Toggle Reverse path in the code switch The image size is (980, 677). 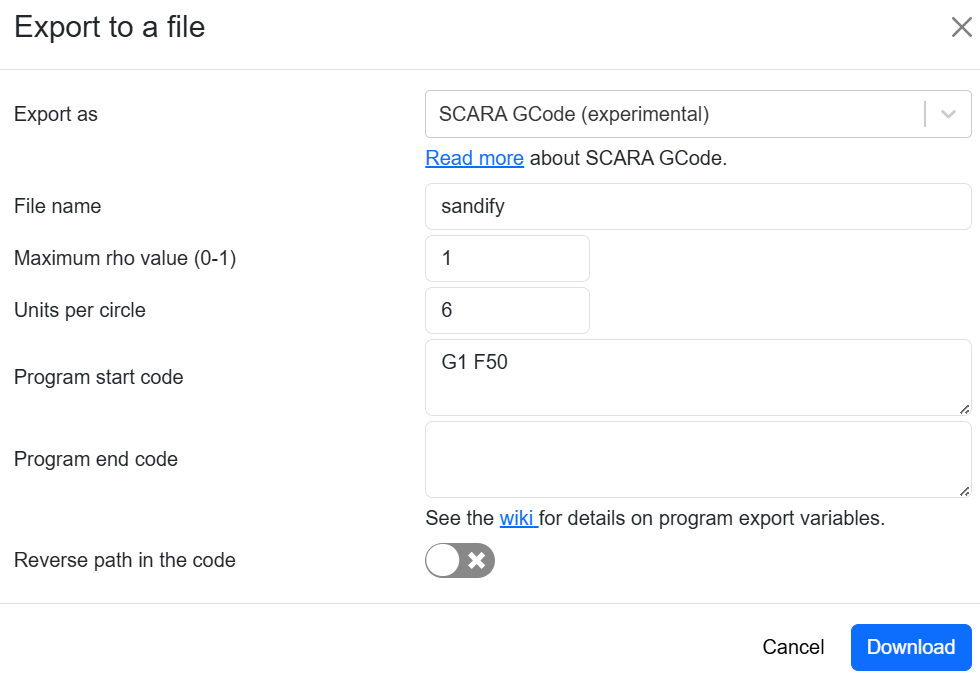(460, 561)
